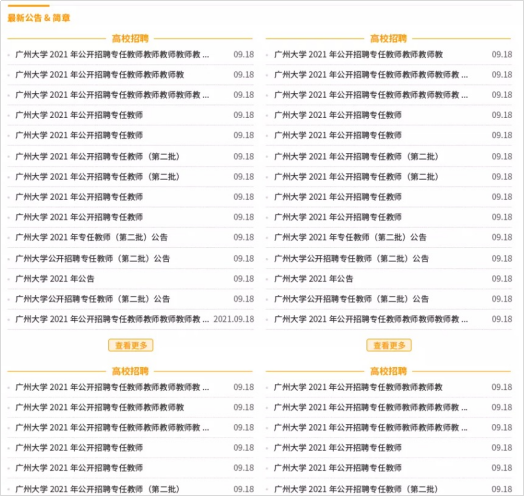Click 查看更多 button in right column

point(389,345)
